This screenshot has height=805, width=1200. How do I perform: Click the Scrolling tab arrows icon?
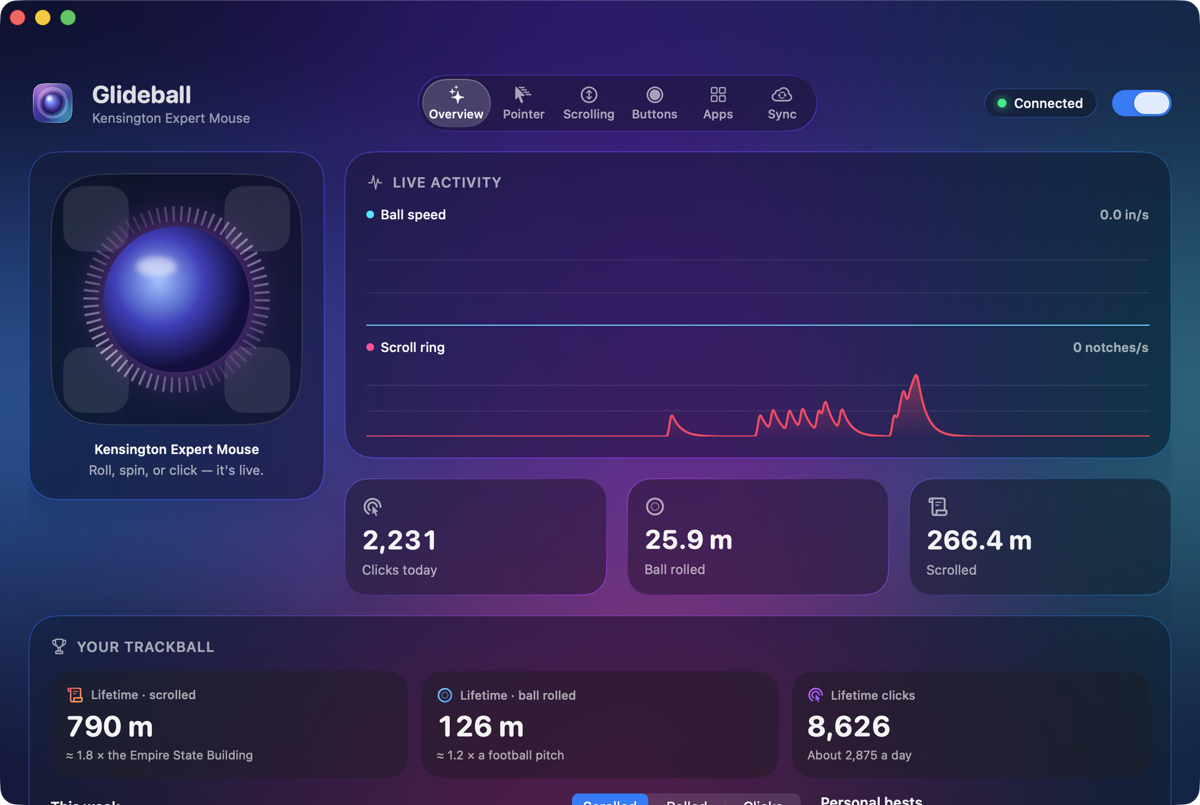coord(588,94)
